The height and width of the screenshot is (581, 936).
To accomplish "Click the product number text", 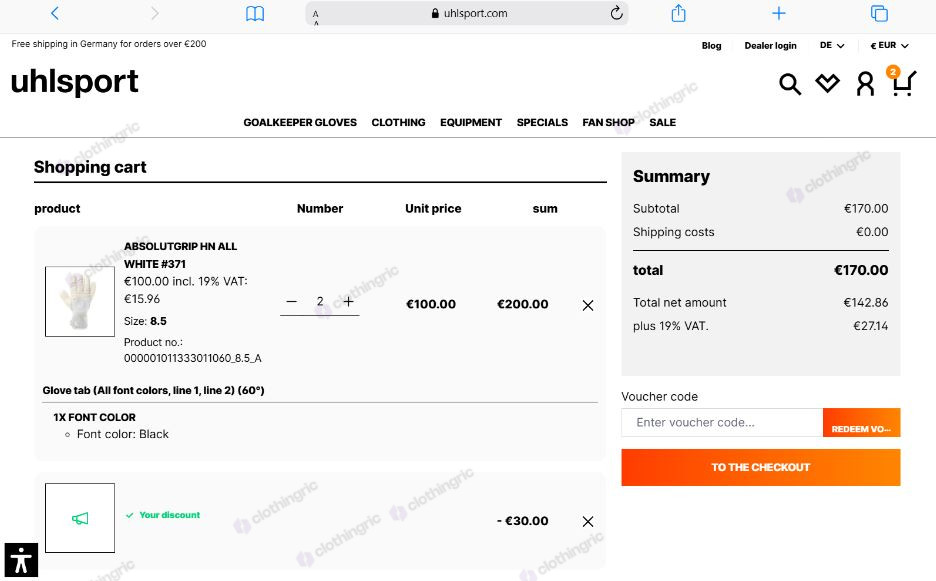I will [192, 350].
